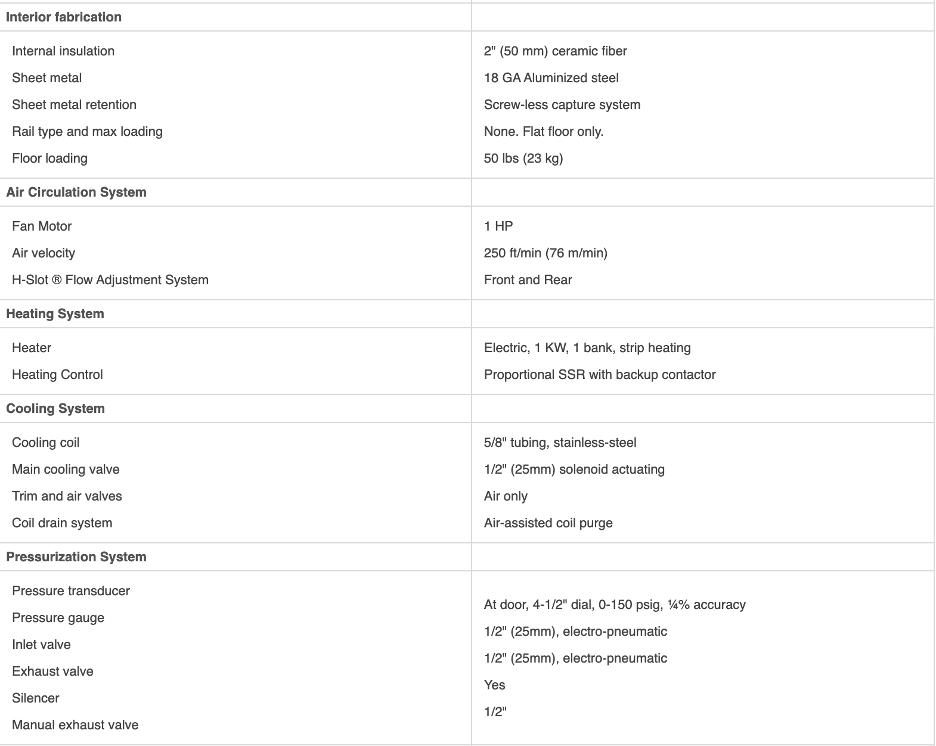The image size is (936, 746).
Task: Click the 250 ft/min air velocity value
Action: (545, 254)
